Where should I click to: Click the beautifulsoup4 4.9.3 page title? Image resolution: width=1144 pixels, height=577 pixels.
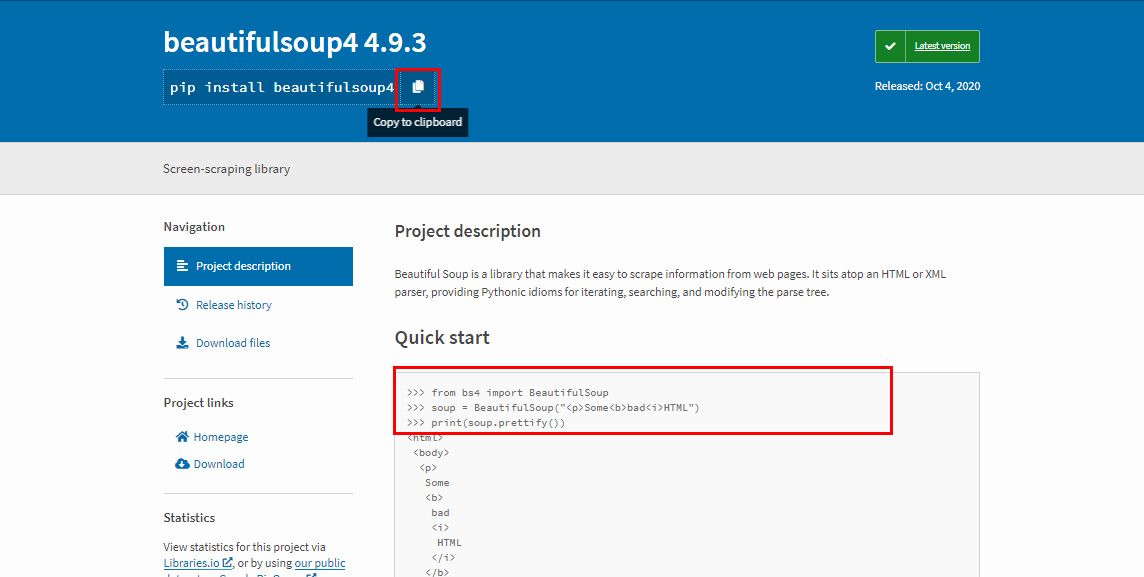295,42
